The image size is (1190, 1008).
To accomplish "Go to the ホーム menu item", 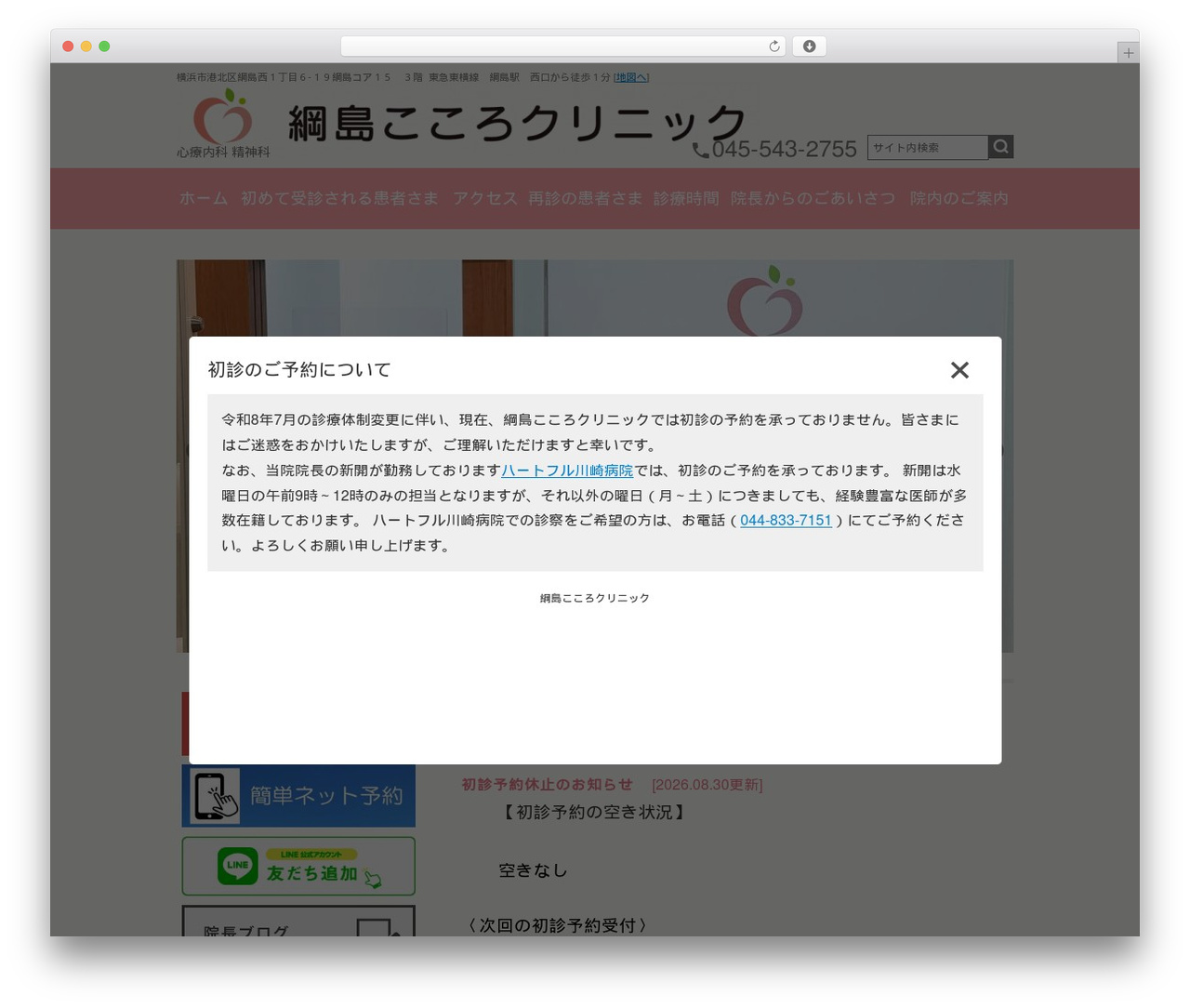I will [204, 198].
